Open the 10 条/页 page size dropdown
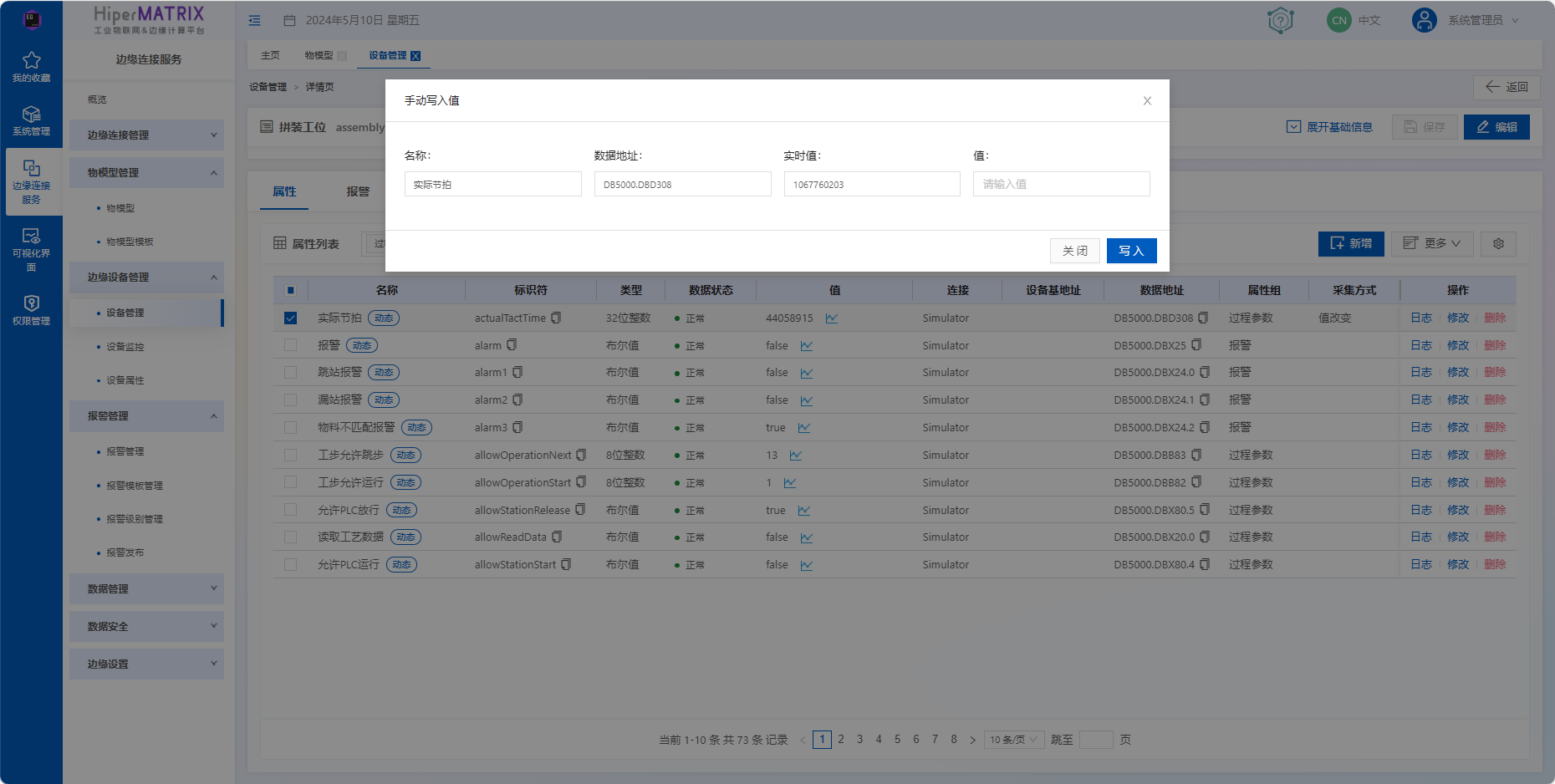The image size is (1555, 784). coord(1014,740)
